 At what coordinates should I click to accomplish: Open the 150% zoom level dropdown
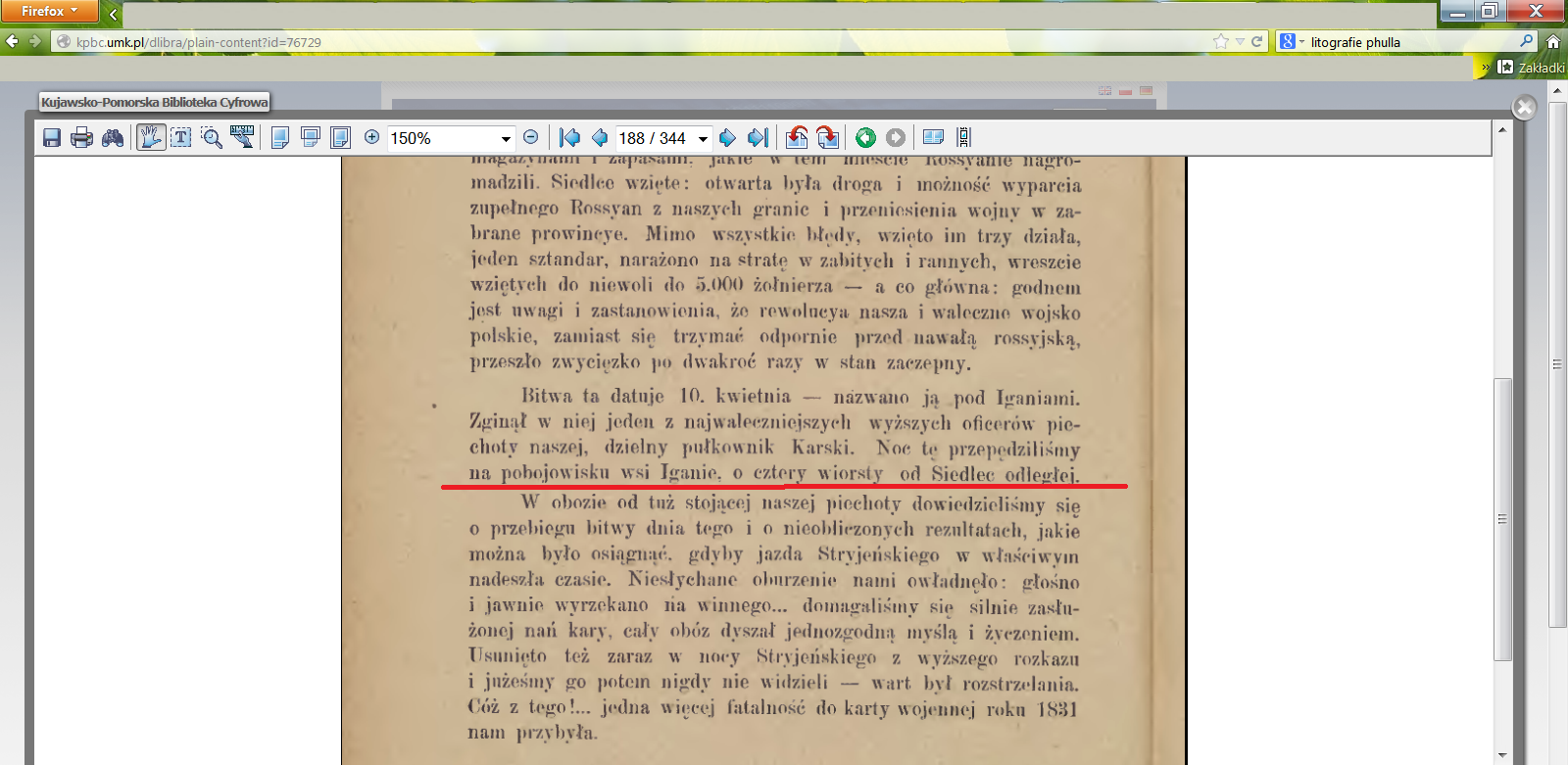[506, 138]
